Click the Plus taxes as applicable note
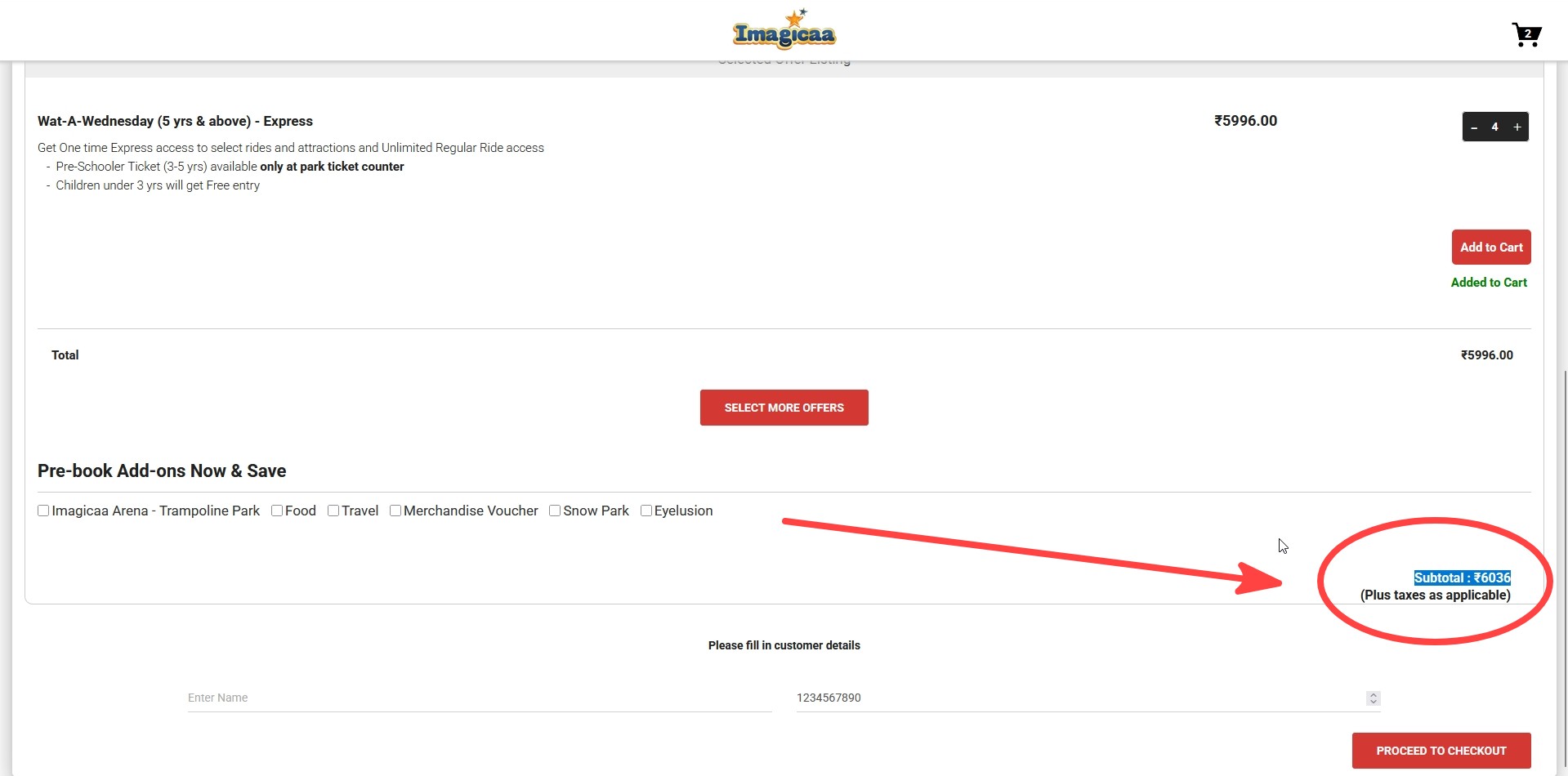 pos(1436,595)
